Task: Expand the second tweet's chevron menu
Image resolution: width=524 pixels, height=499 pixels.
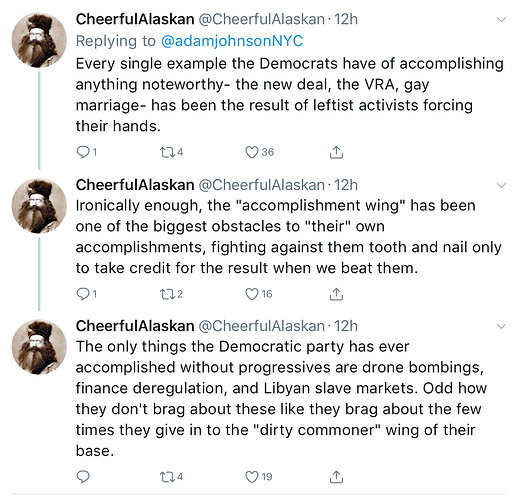Action: click(501, 185)
